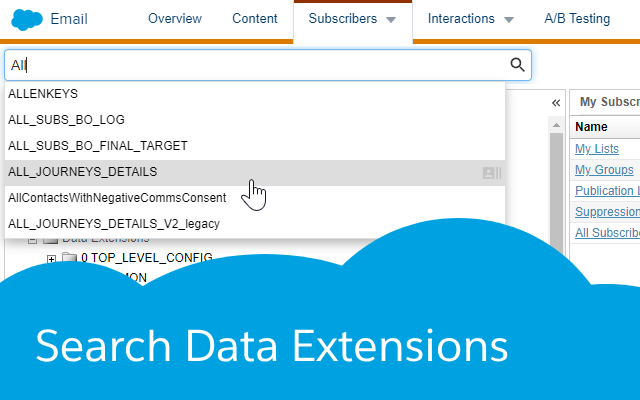
Task: Collapse the left panel with double chevron
Action: click(x=556, y=102)
